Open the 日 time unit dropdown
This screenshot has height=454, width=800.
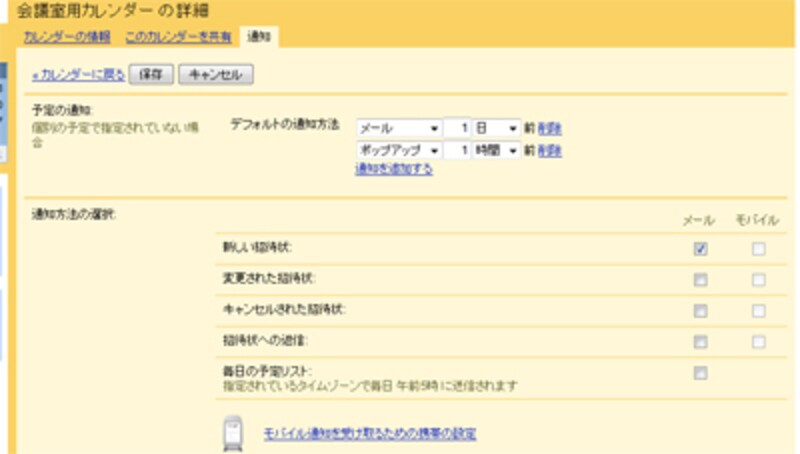point(496,128)
